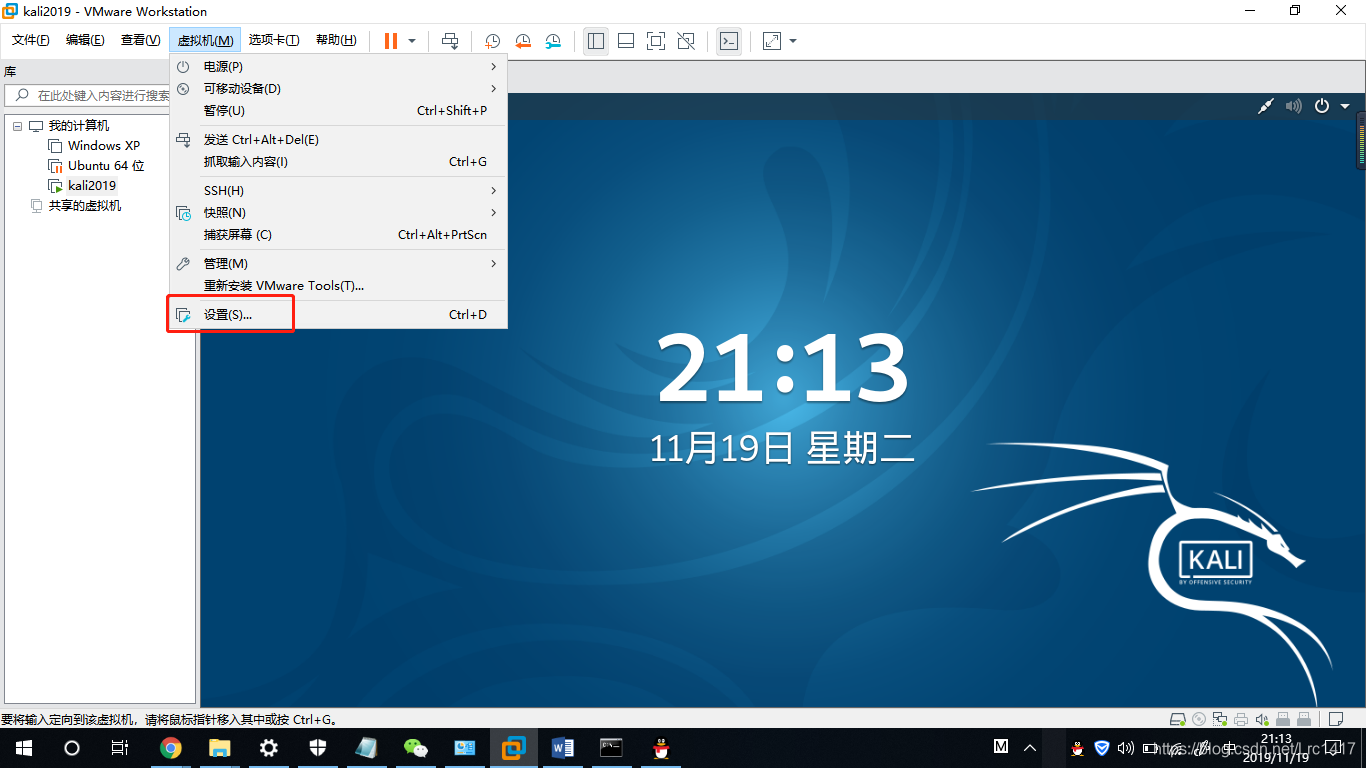The width and height of the screenshot is (1366, 768).
Task: Close the 虚拟机(M) menu from menu bar
Action: pos(205,40)
